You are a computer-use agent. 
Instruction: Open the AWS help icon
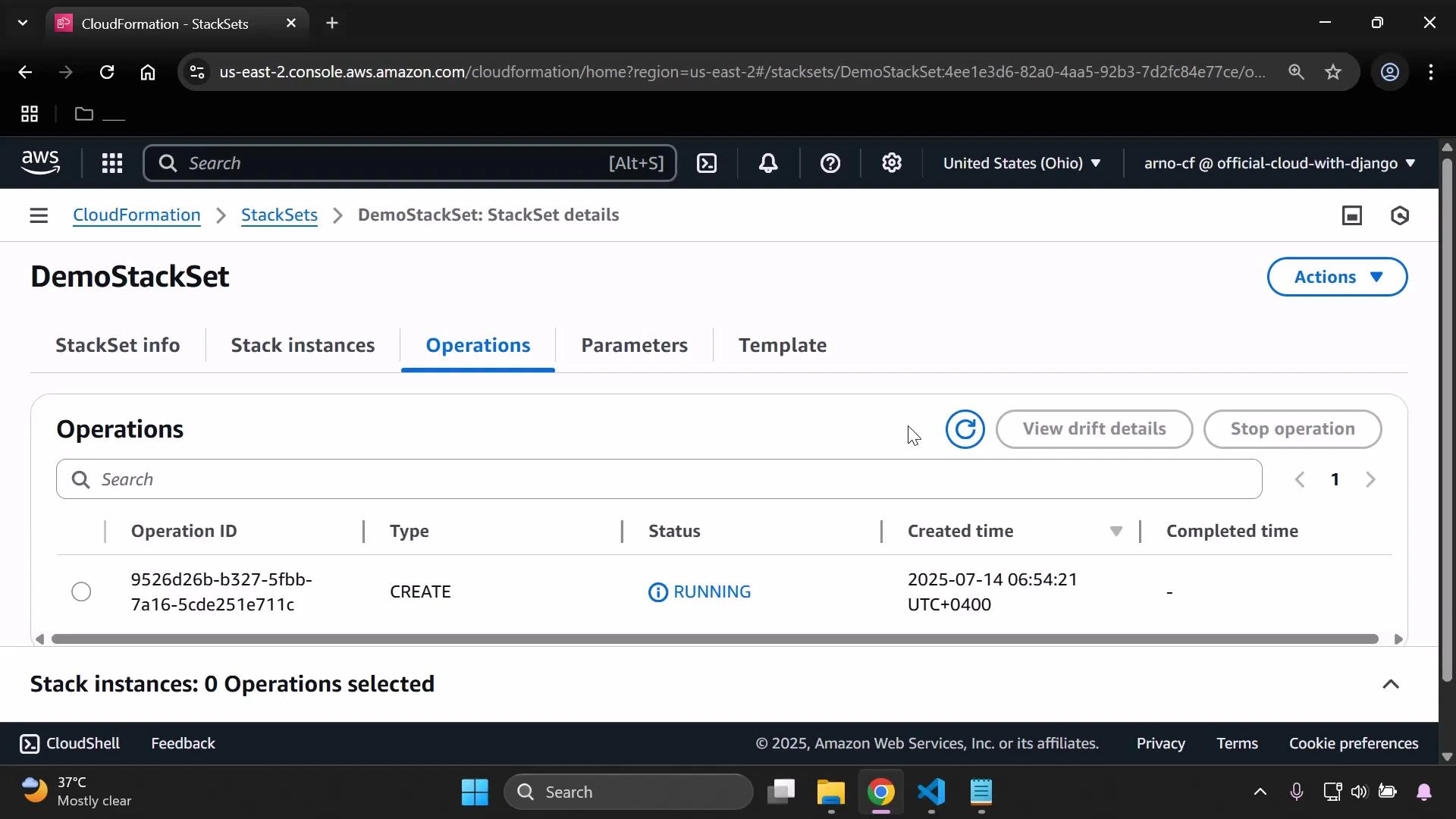(831, 163)
